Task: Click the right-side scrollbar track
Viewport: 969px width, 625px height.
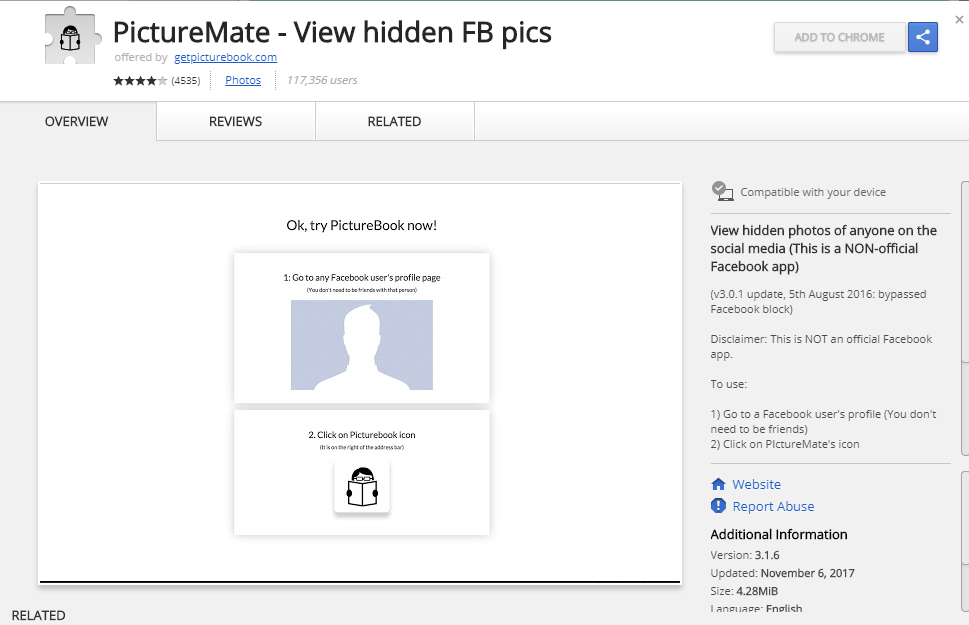Action: coord(963,400)
